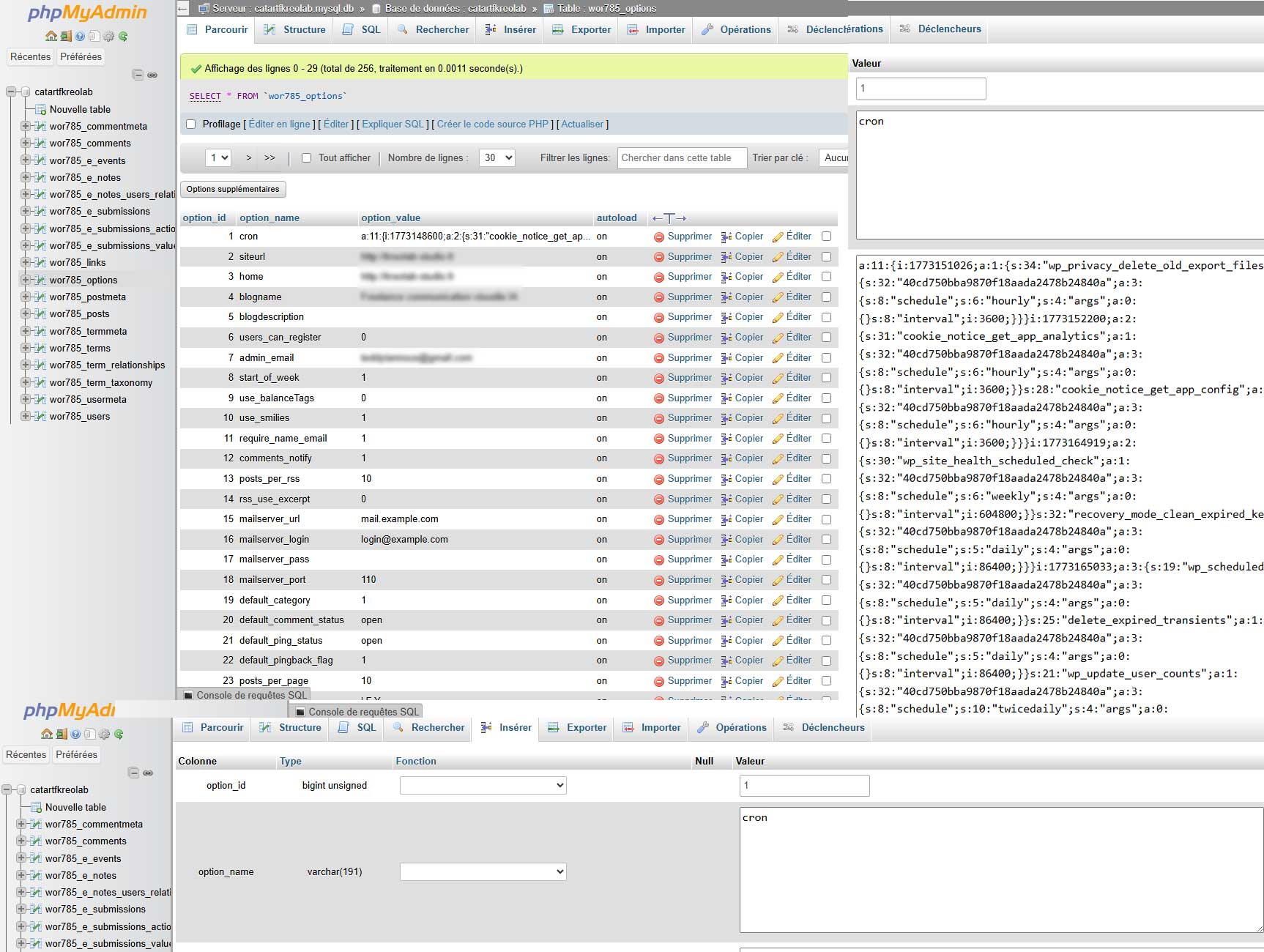
Task: Click the green reload navigation icon in top sidebar
Action: tap(123, 36)
